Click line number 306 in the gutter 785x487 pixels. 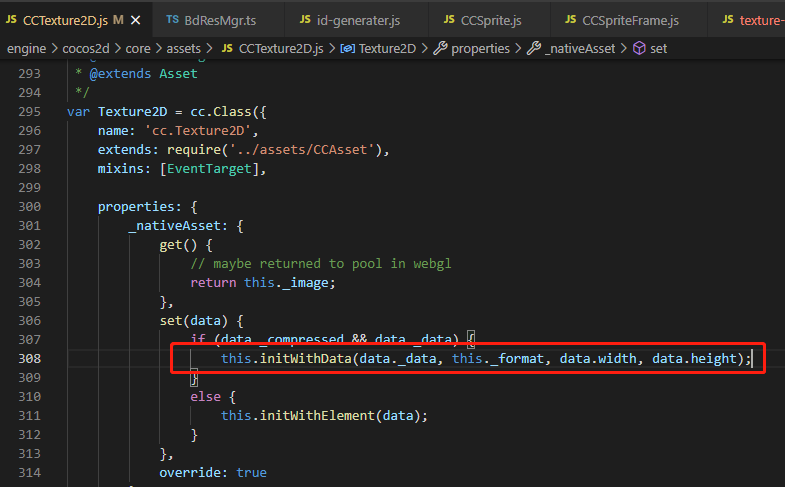click(30, 320)
